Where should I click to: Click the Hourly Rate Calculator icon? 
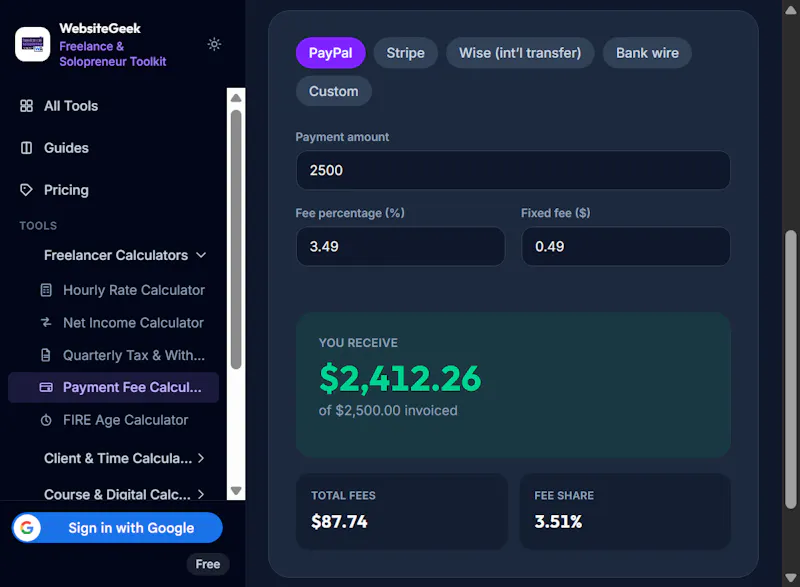46,290
